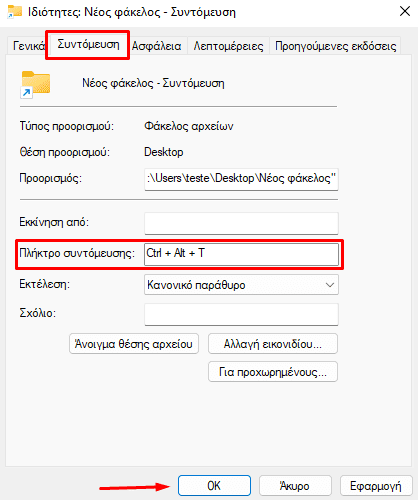
Task: Confirm with the OK button
Action: point(214,486)
